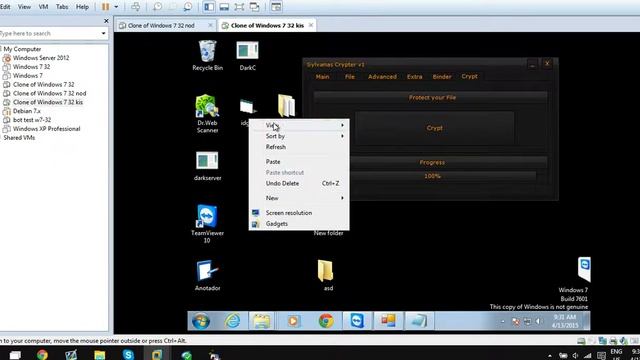Expand the New submenu
The height and width of the screenshot is (360, 640).
tap(299, 198)
